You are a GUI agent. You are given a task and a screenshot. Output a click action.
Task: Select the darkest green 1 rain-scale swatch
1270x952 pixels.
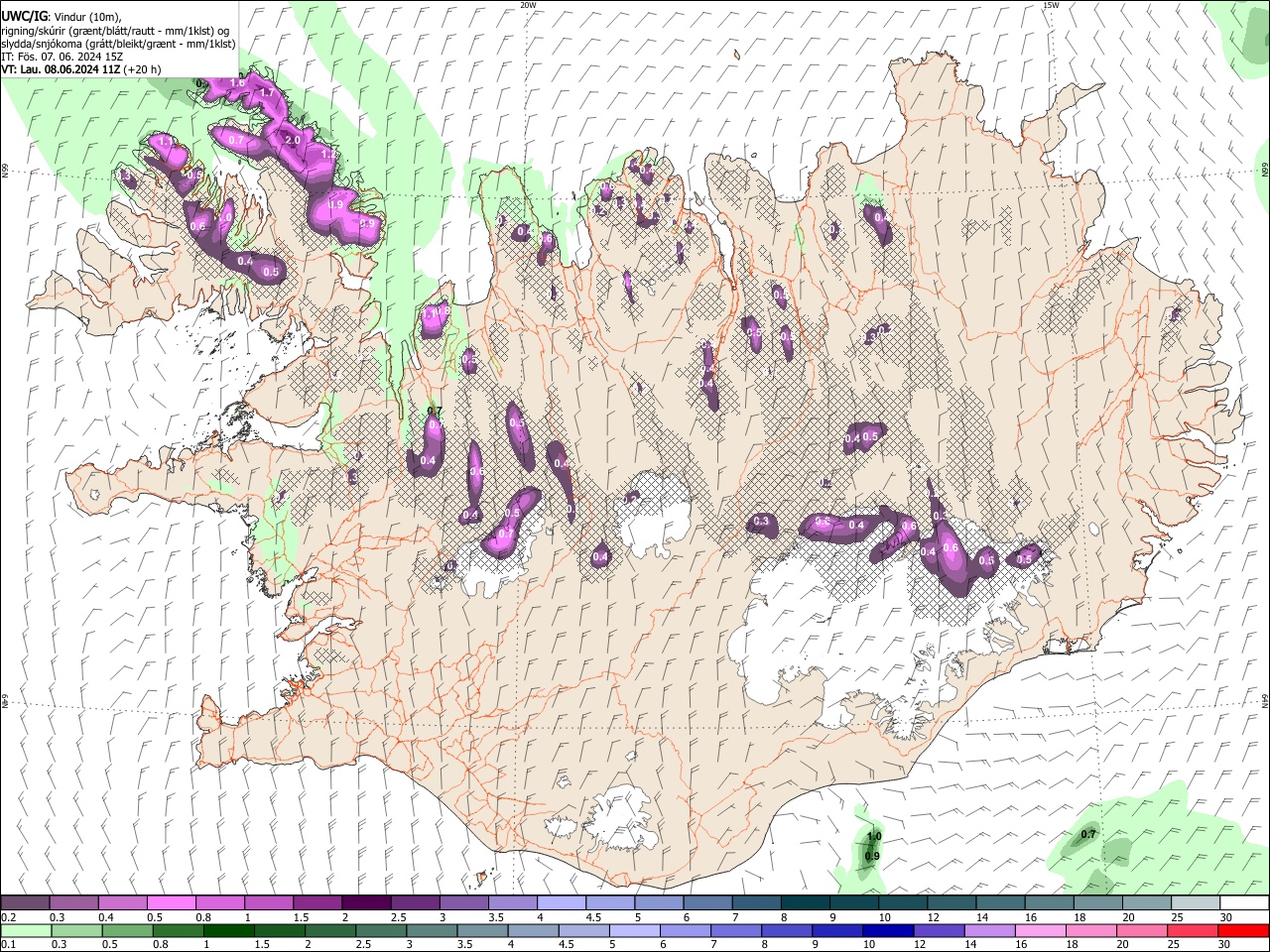228,930
